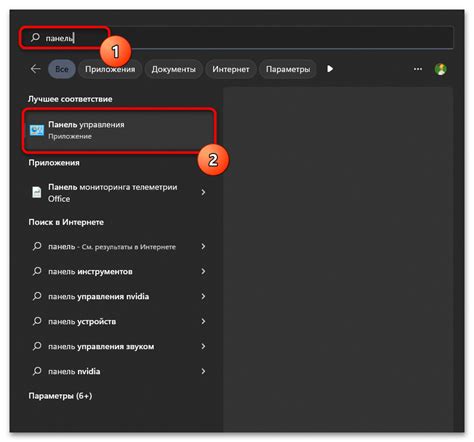
Task: Click search icon beside панель инструментов
Action: point(37,271)
